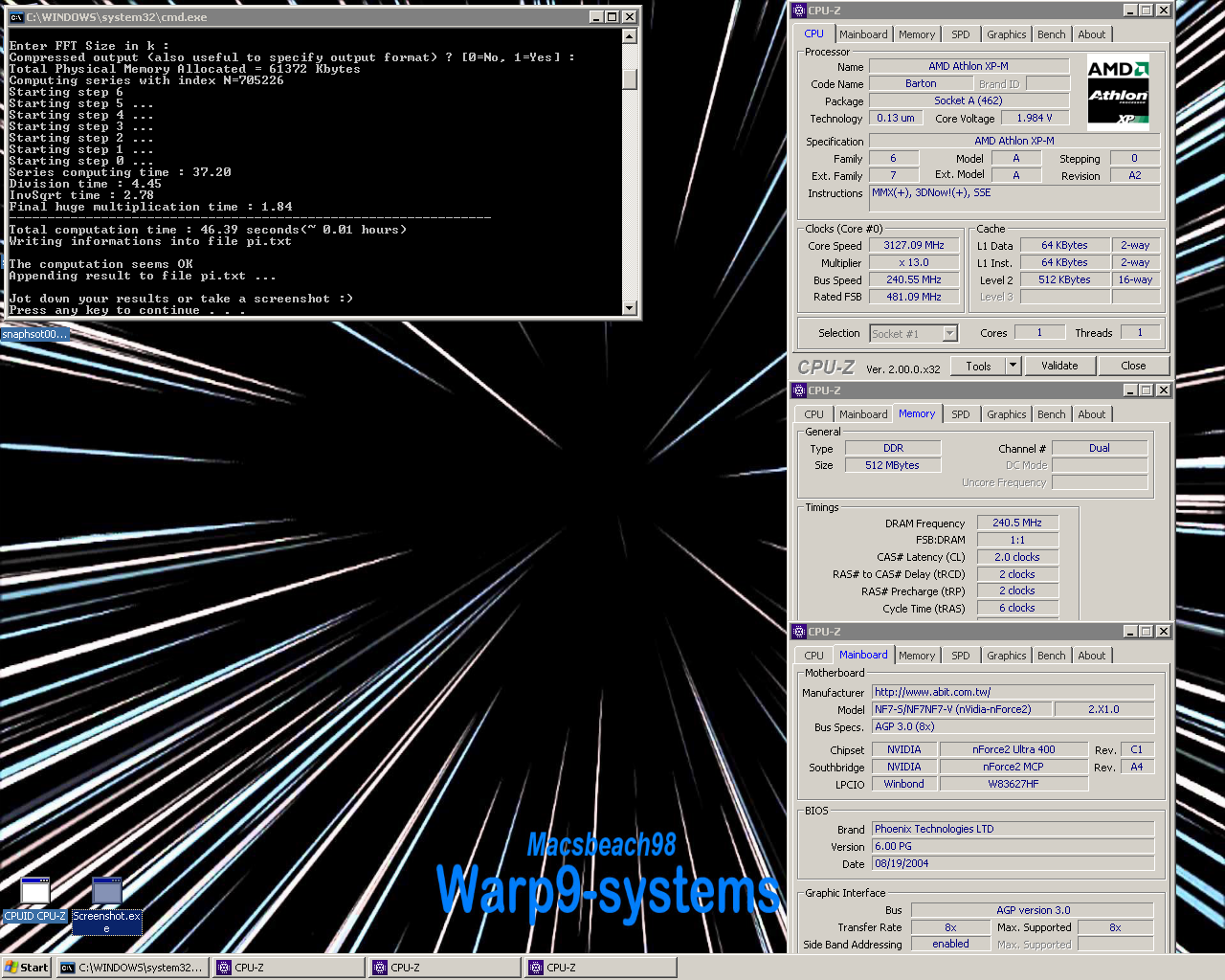
Task: Click the BIOS Brand Phoenix Technologies LTD
Action: (x=1013, y=829)
